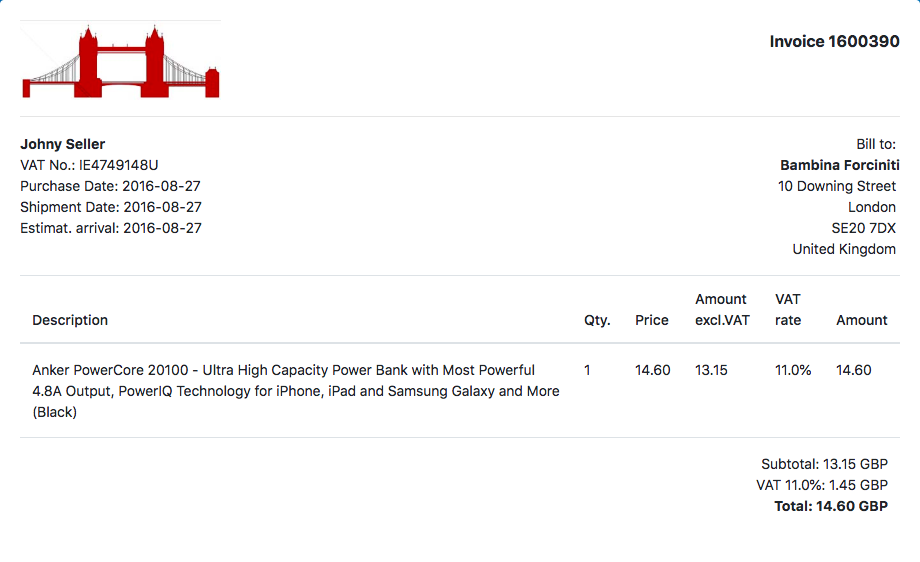920x562 pixels.
Task: Select the Invoice 1600390 heading
Action: (834, 42)
